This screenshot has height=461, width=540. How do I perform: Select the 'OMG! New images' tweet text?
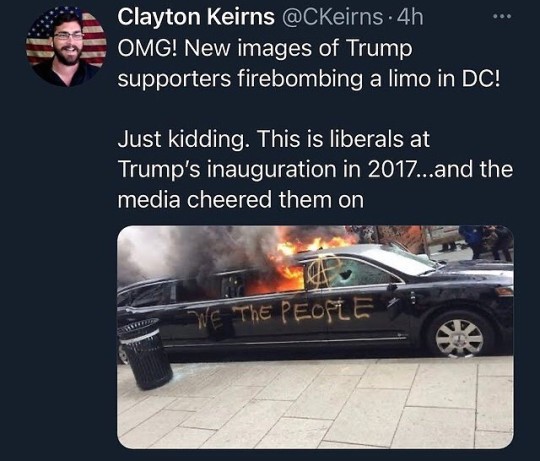308,63
